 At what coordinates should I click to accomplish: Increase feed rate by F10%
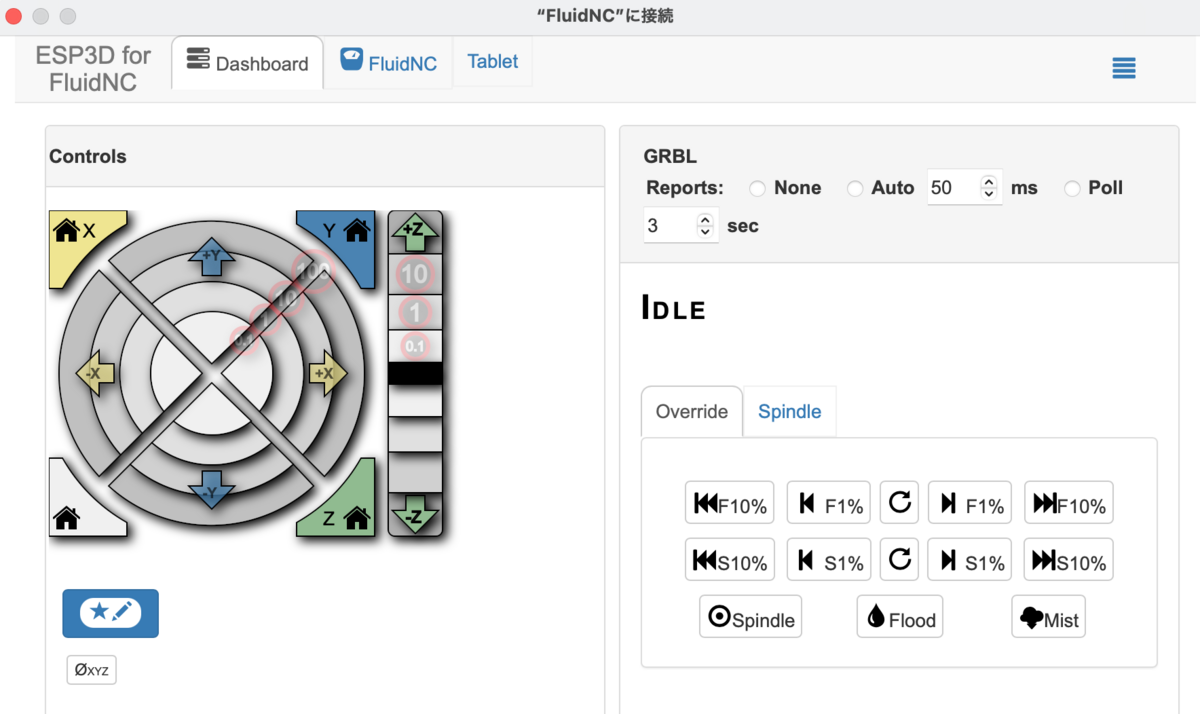[x=1069, y=503]
